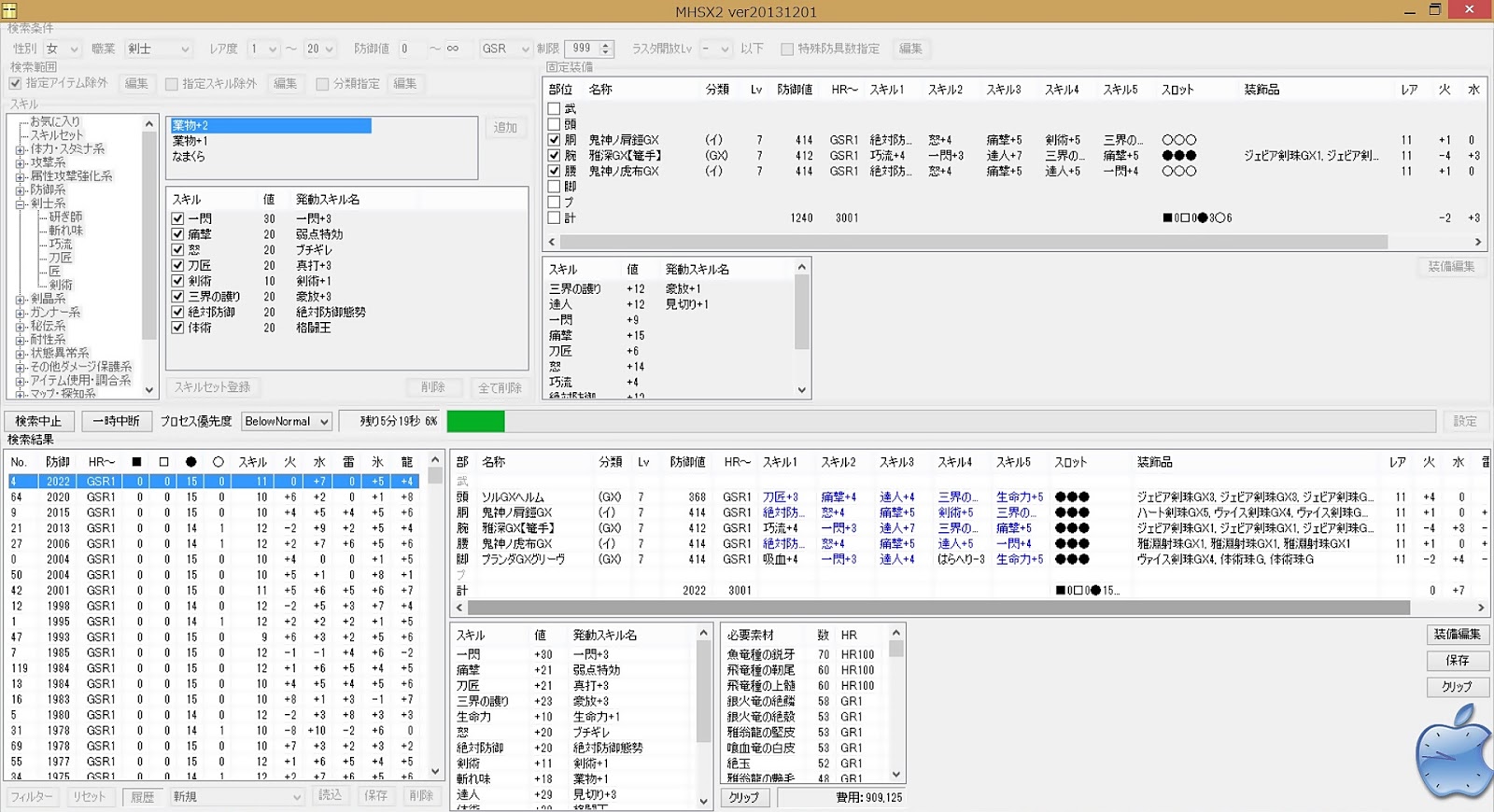Sort results by 防御 column header

58,462
